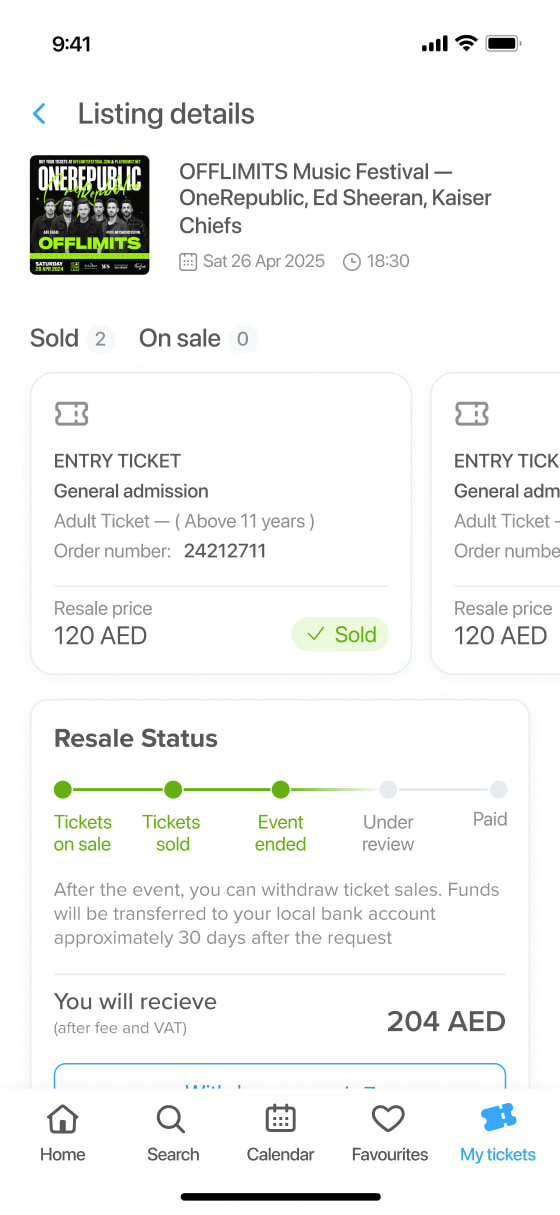
Task: Open order number 24212711 ticket card
Action: click(x=221, y=524)
